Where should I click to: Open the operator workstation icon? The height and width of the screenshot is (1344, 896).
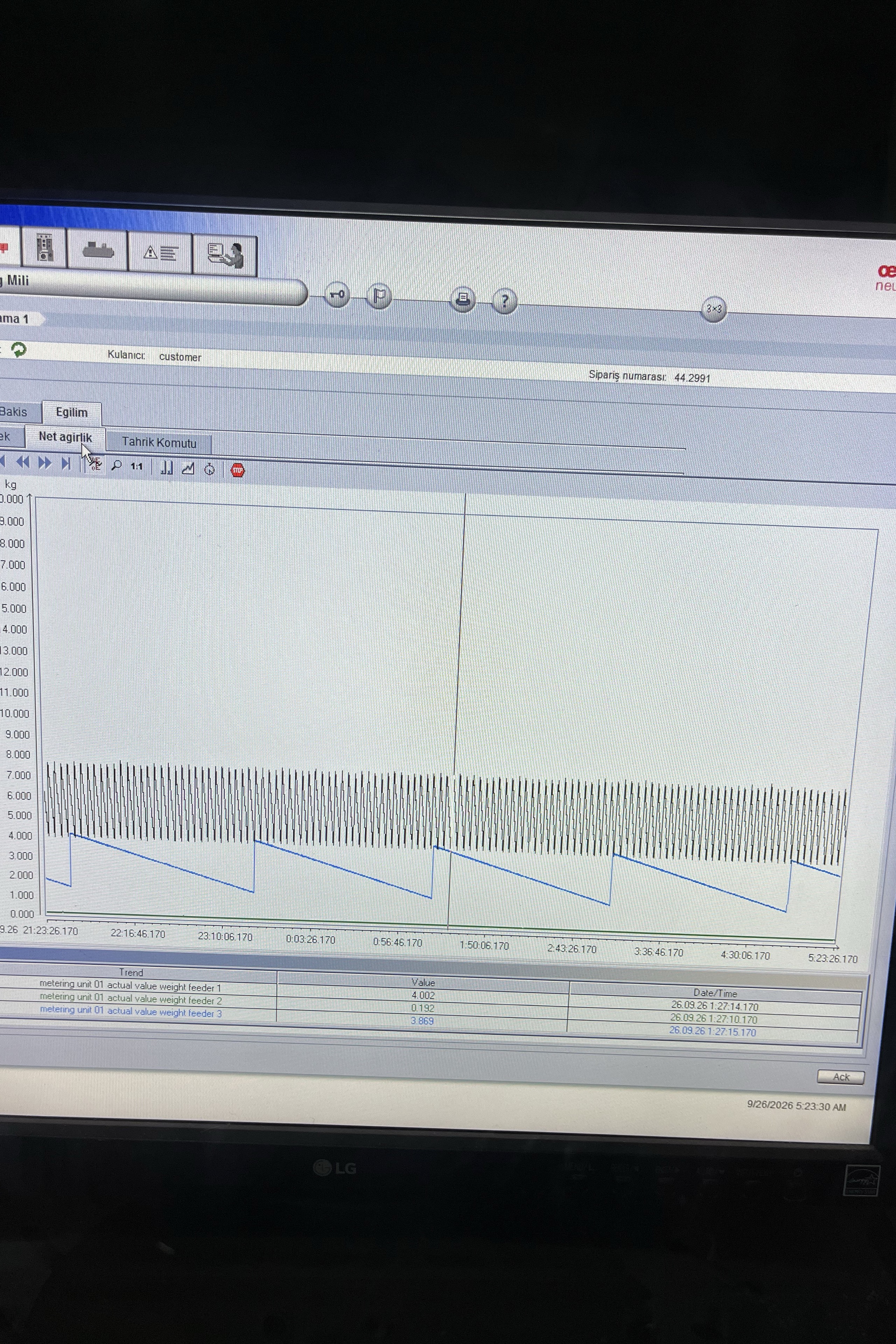(225, 255)
